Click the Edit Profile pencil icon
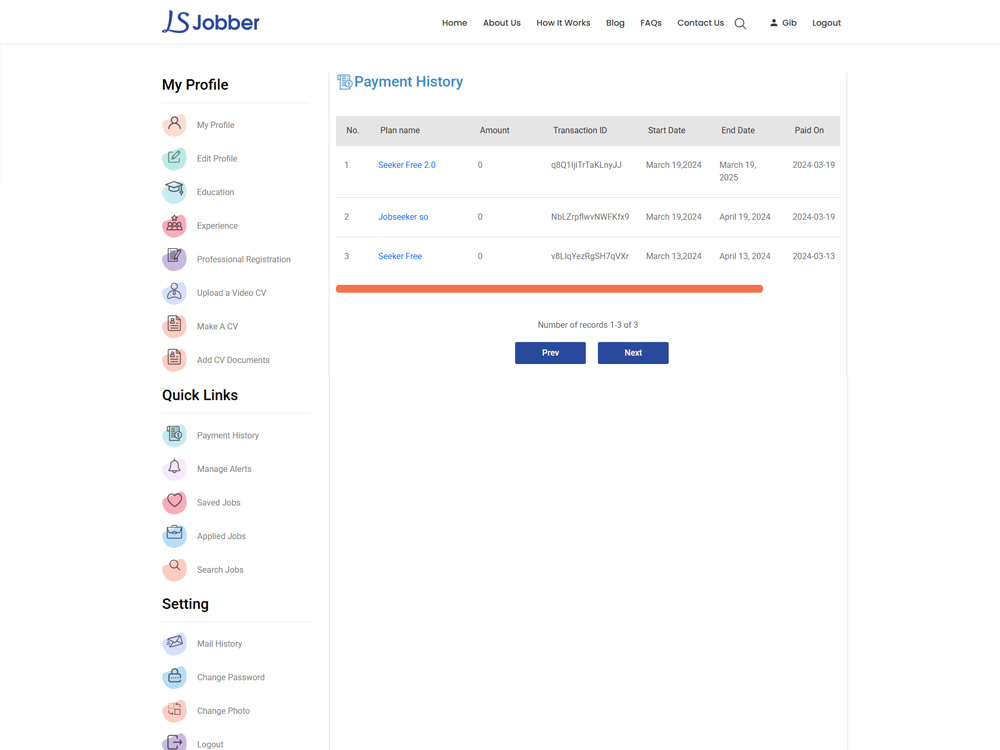 [174, 158]
